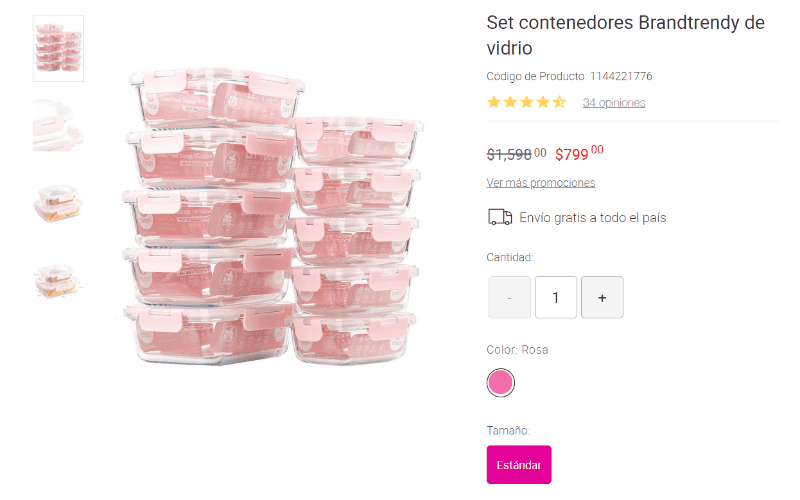This screenshot has width=800, height=500.
Task: Focus the quantity input field
Action: point(556,297)
